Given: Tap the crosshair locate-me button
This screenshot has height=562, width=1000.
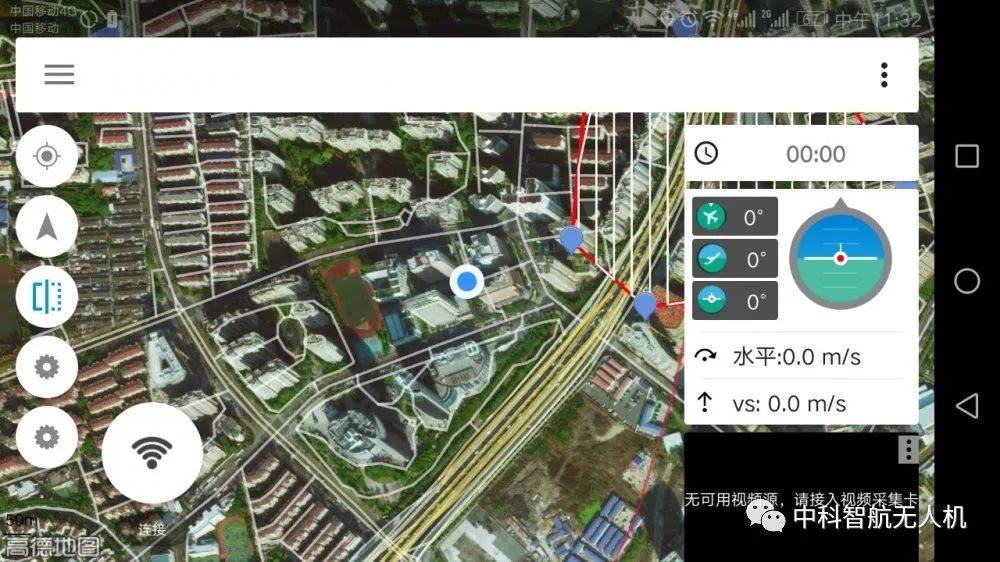Looking at the screenshot, I should click(x=46, y=157).
